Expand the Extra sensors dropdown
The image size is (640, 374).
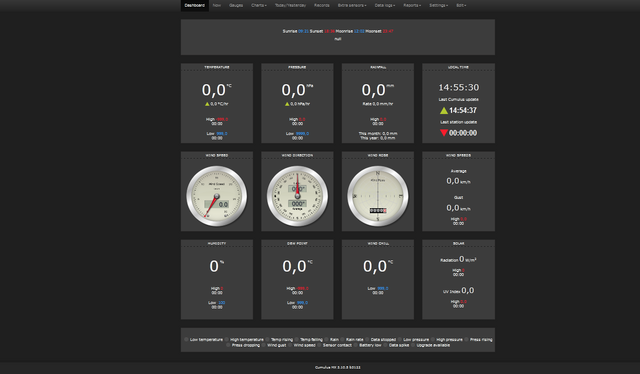click(352, 5)
